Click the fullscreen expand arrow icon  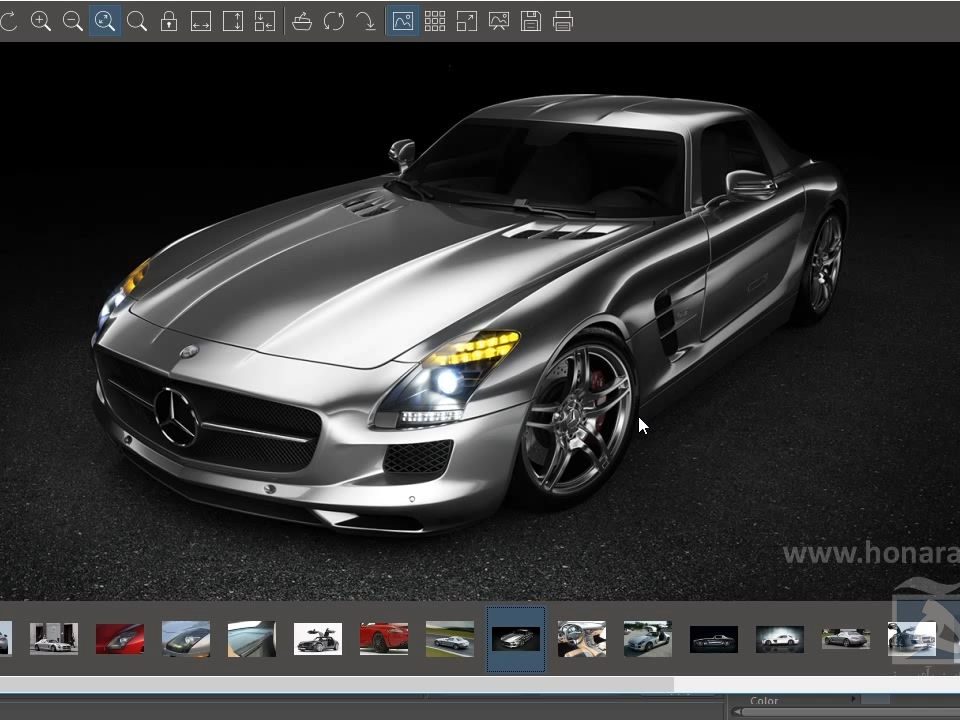[467, 21]
